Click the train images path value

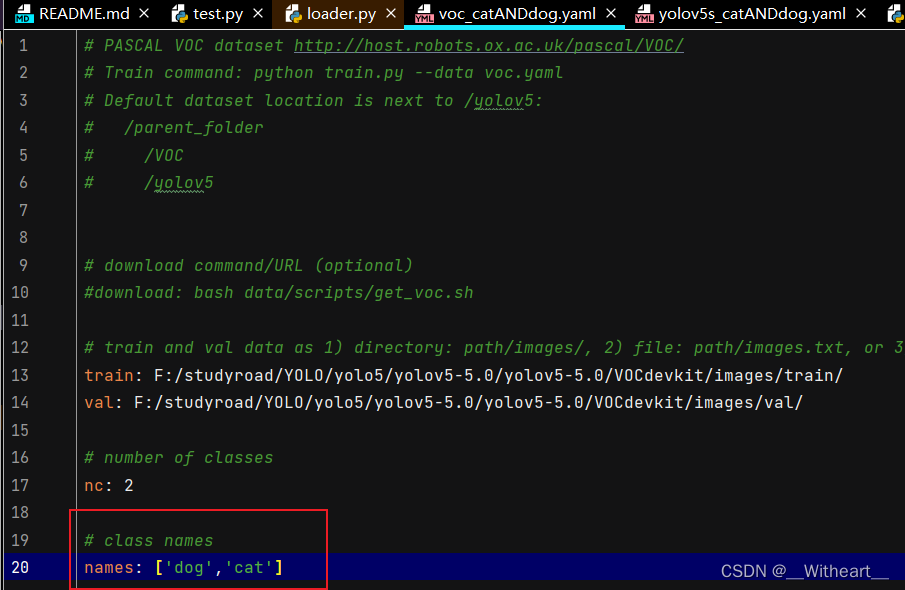point(498,375)
